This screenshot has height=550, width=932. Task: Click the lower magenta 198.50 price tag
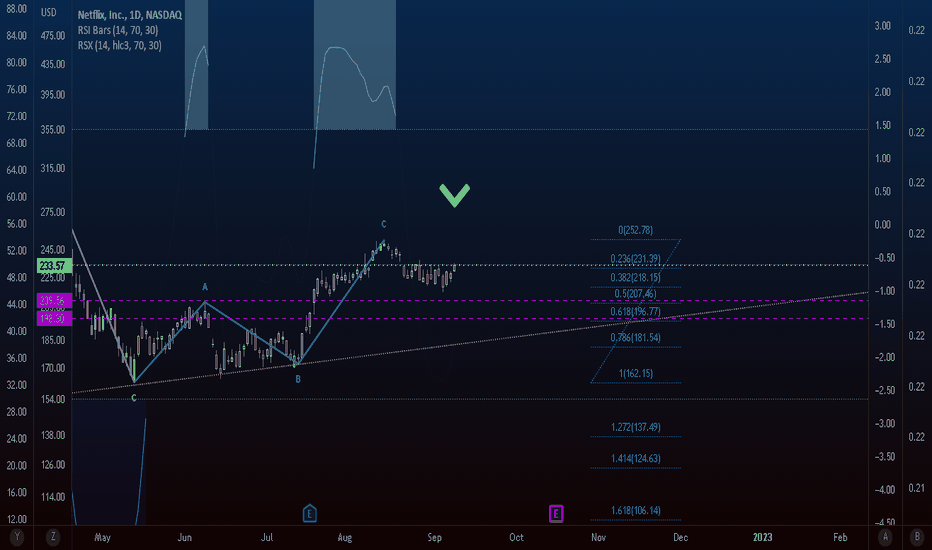tap(54, 319)
